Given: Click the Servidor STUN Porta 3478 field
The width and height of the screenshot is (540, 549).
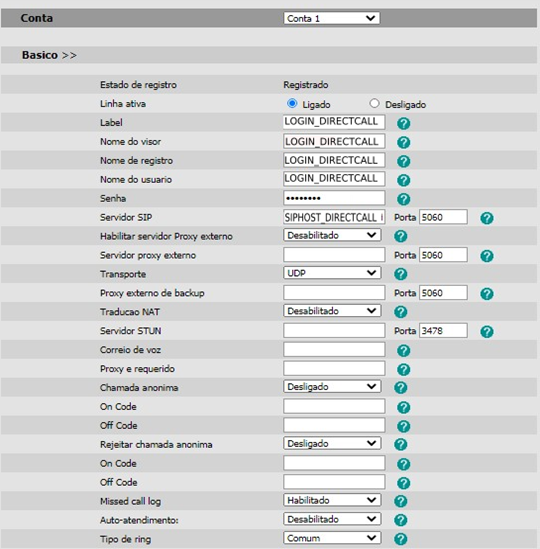Looking at the screenshot, I should click(443, 331).
